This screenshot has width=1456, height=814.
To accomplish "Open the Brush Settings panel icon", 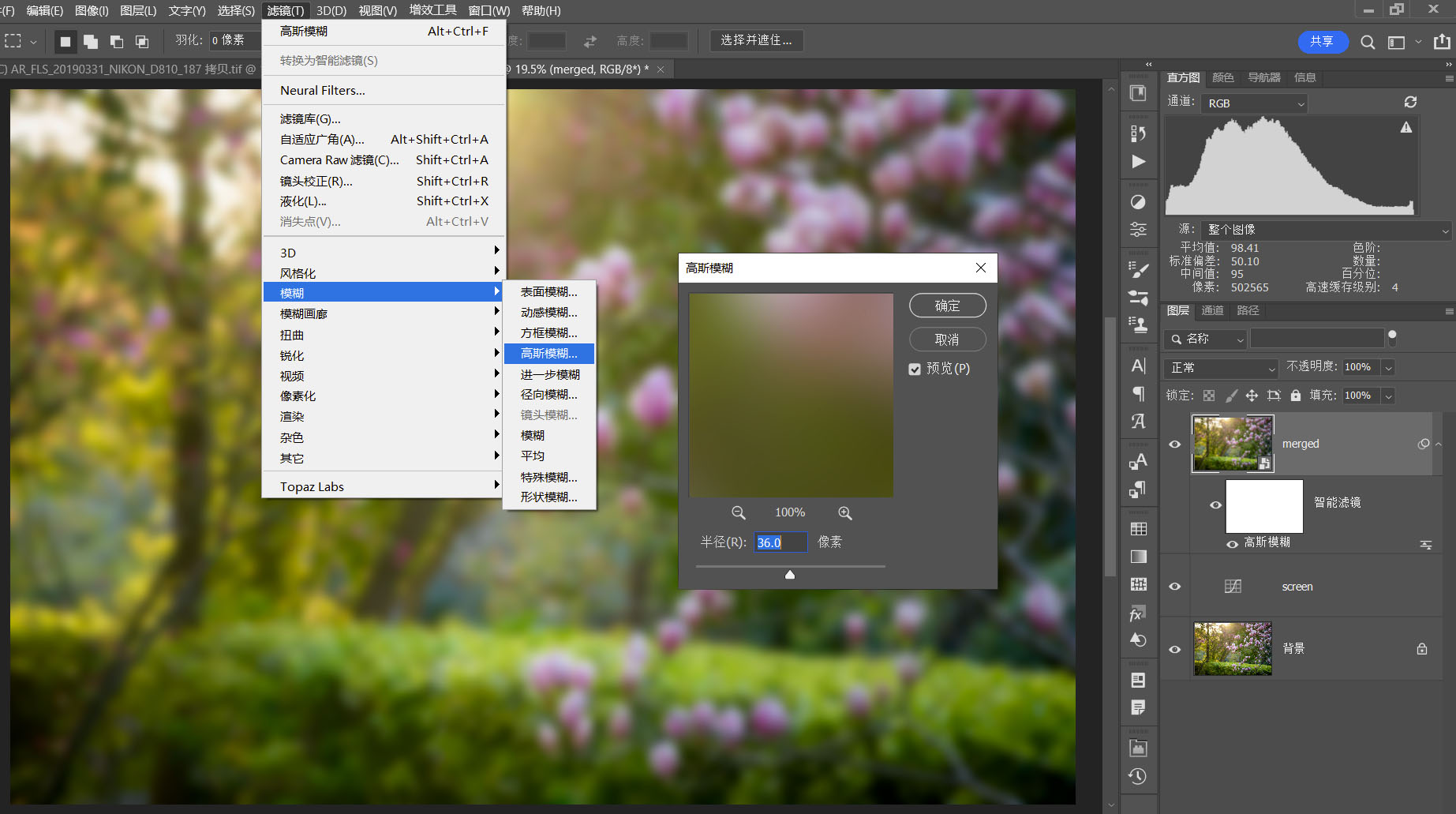I will coord(1138,270).
